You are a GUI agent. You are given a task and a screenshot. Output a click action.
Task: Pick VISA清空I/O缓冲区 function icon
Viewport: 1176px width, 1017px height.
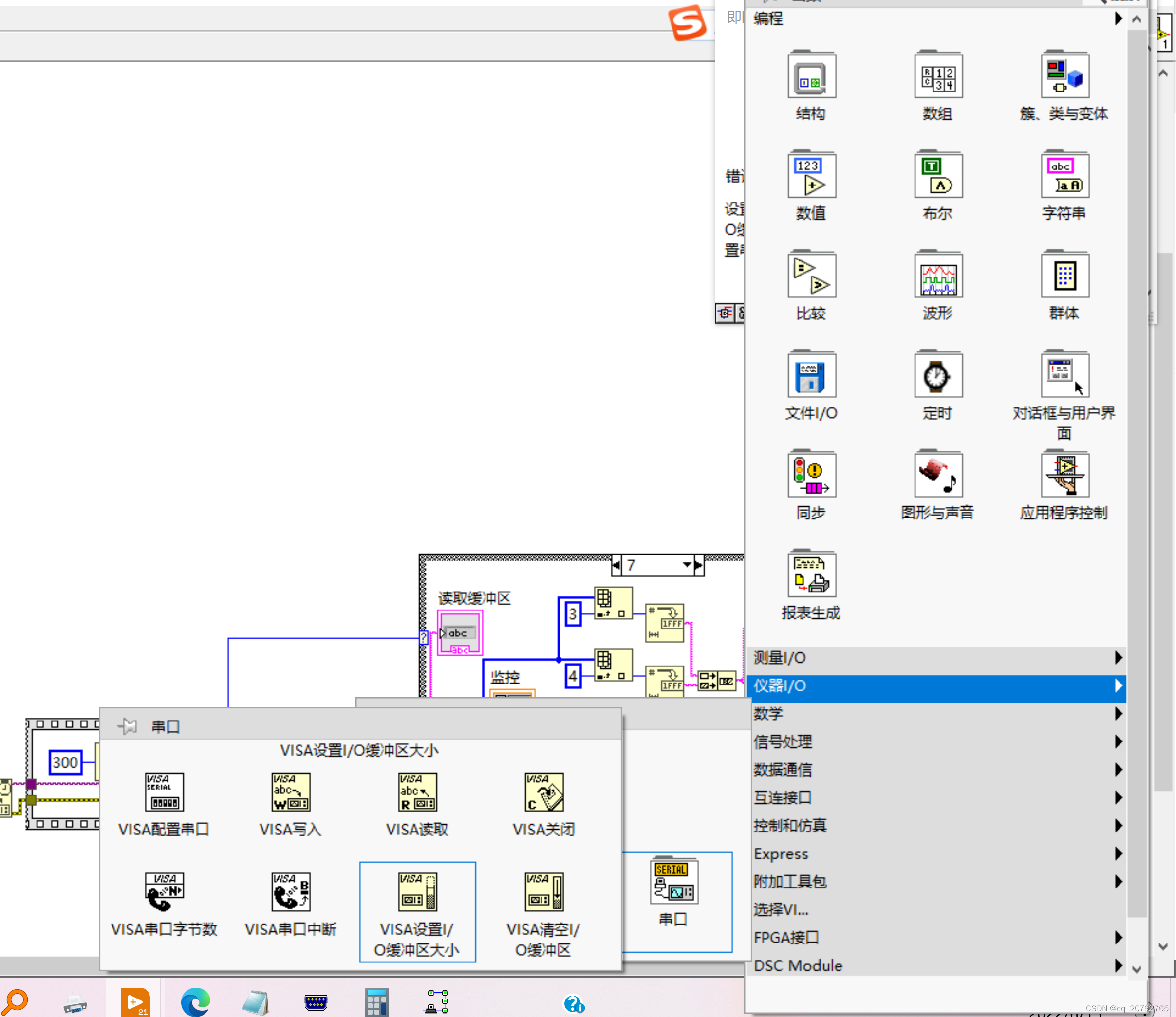[x=544, y=892]
